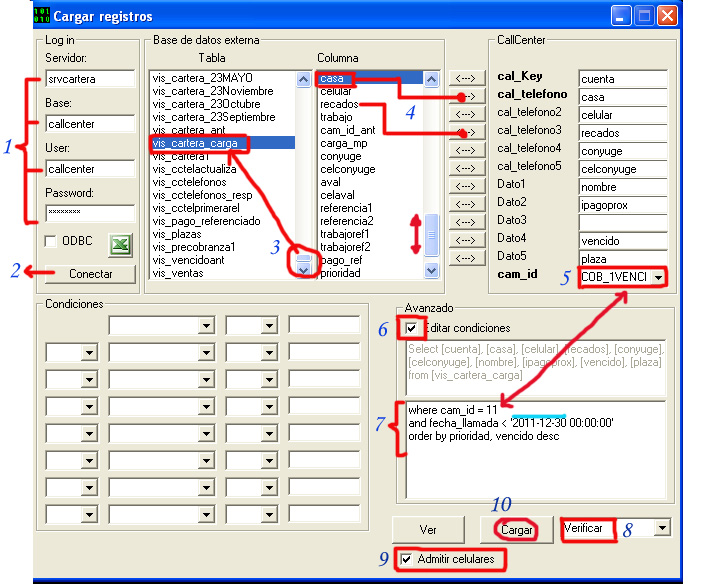Image resolution: width=709 pixels, height=584 pixels.
Task: Click the Servidor input field
Action: click(90, 79)
